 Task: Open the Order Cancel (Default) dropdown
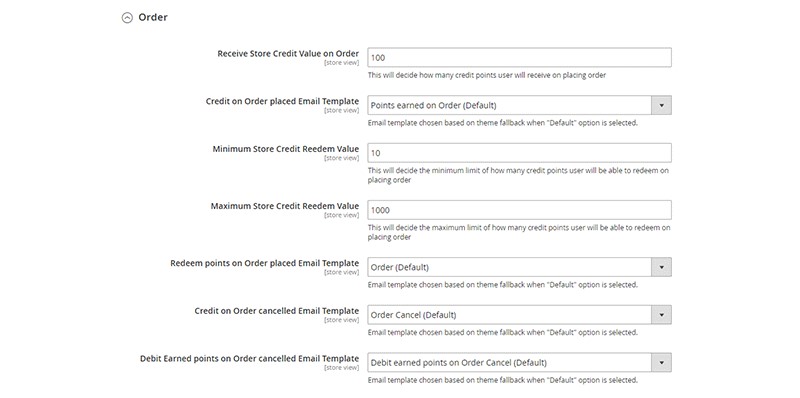coord(519,315)
